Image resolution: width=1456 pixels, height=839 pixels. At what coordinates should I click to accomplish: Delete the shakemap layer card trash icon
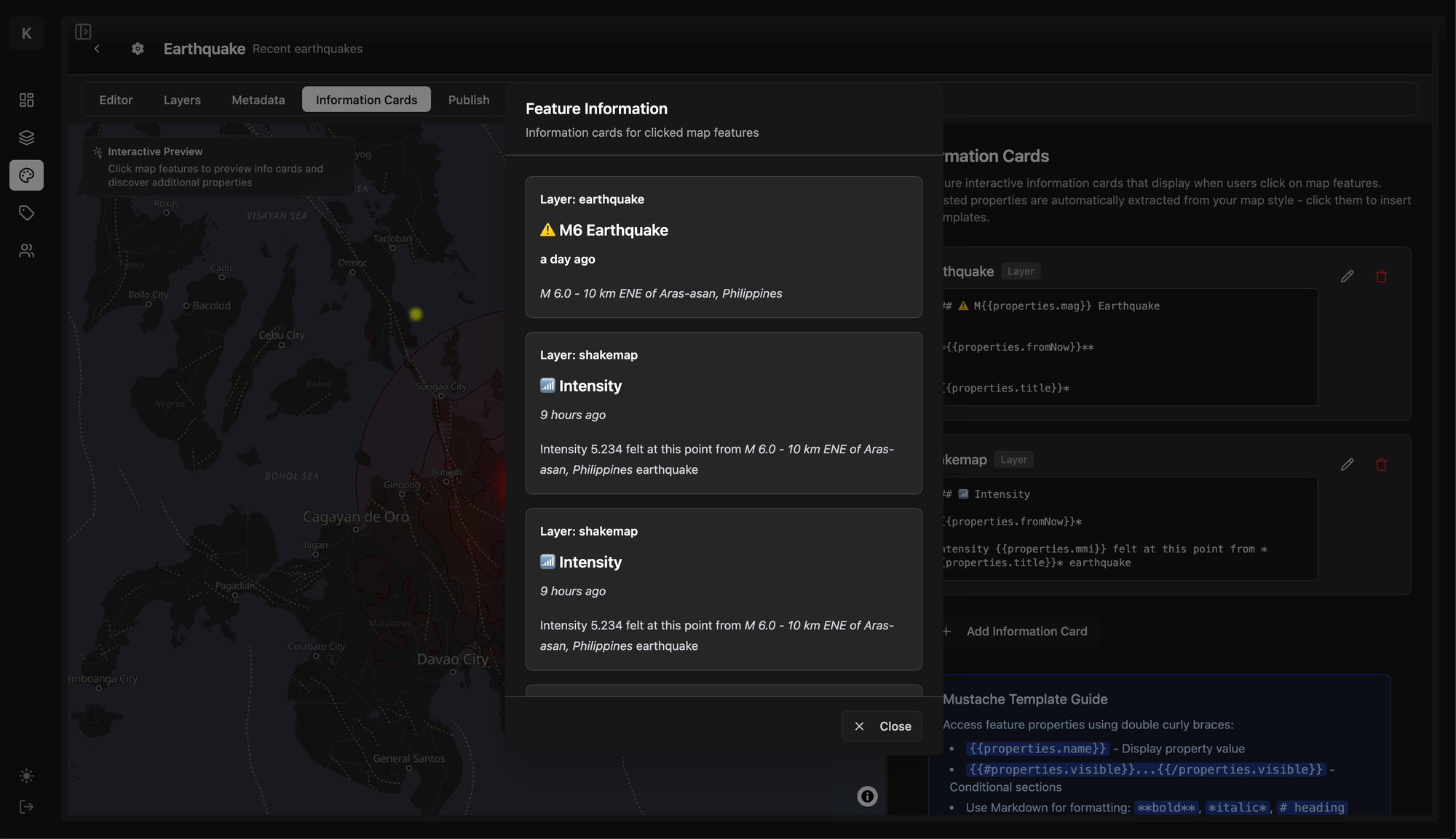[1381, 464]
